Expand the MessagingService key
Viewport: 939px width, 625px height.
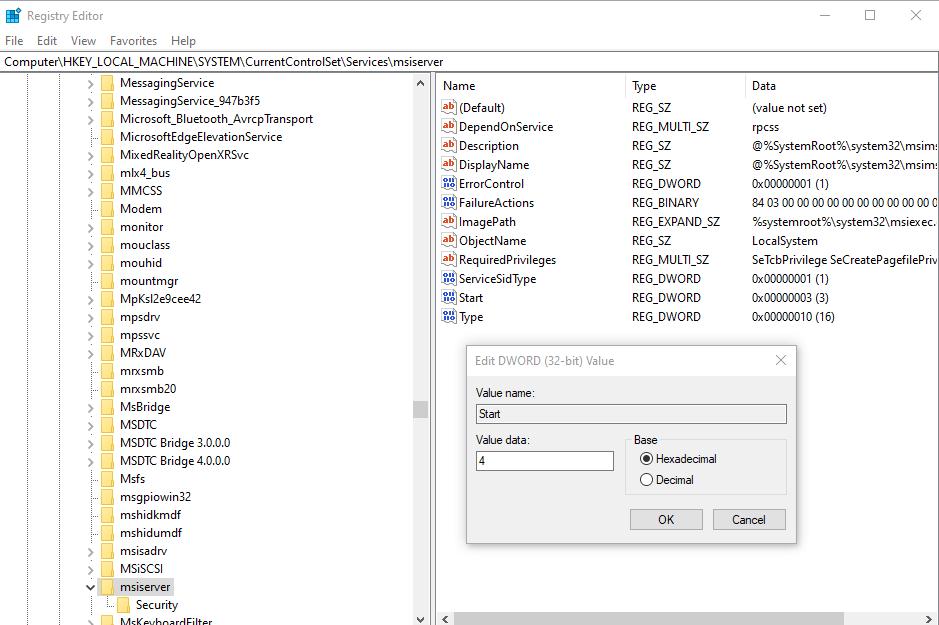[91, 83]
